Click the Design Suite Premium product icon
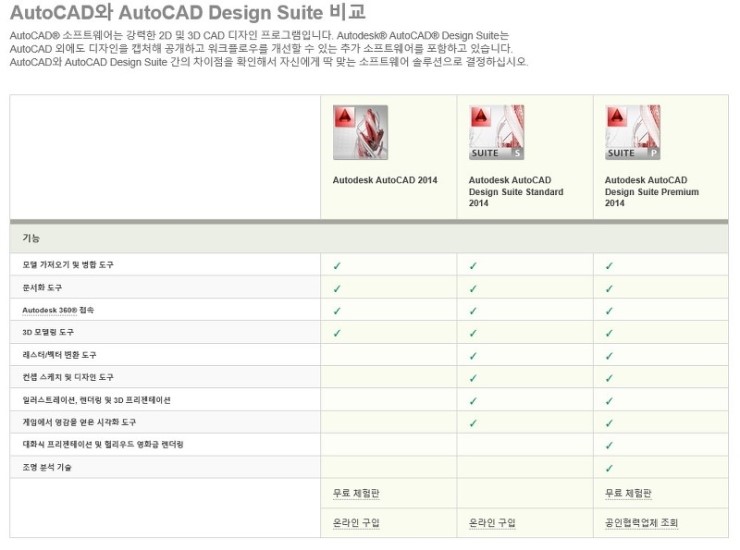740x550 pixels. 632,132
